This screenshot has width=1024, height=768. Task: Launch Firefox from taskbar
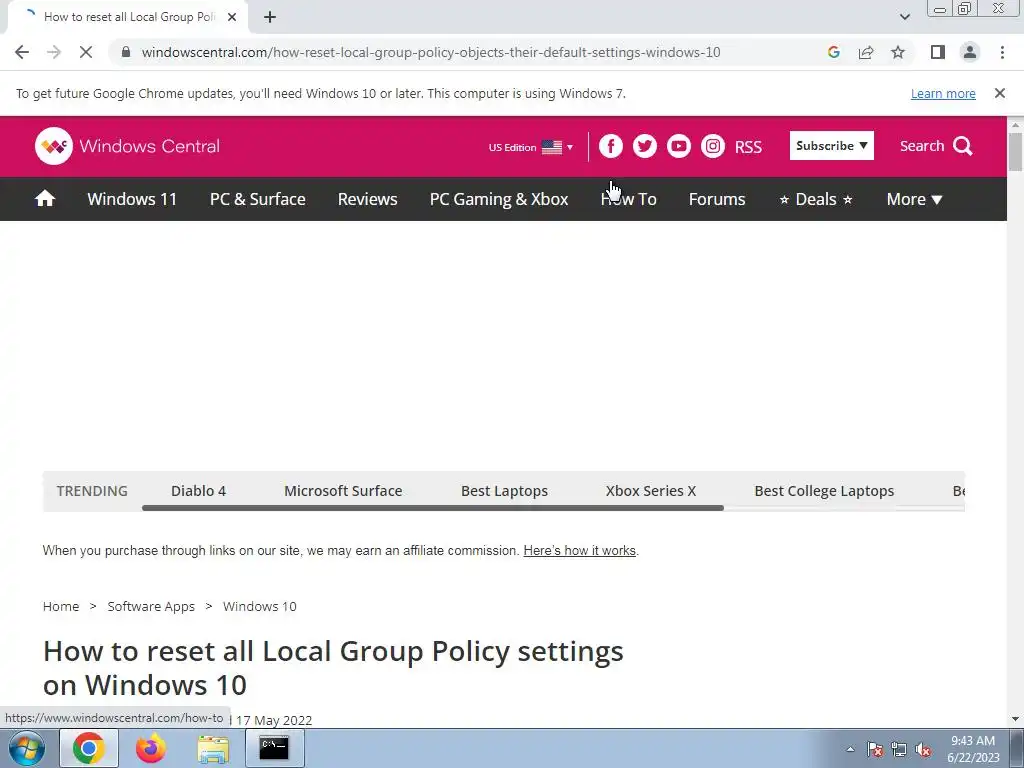pyautogui.click(x=151, y=748)
